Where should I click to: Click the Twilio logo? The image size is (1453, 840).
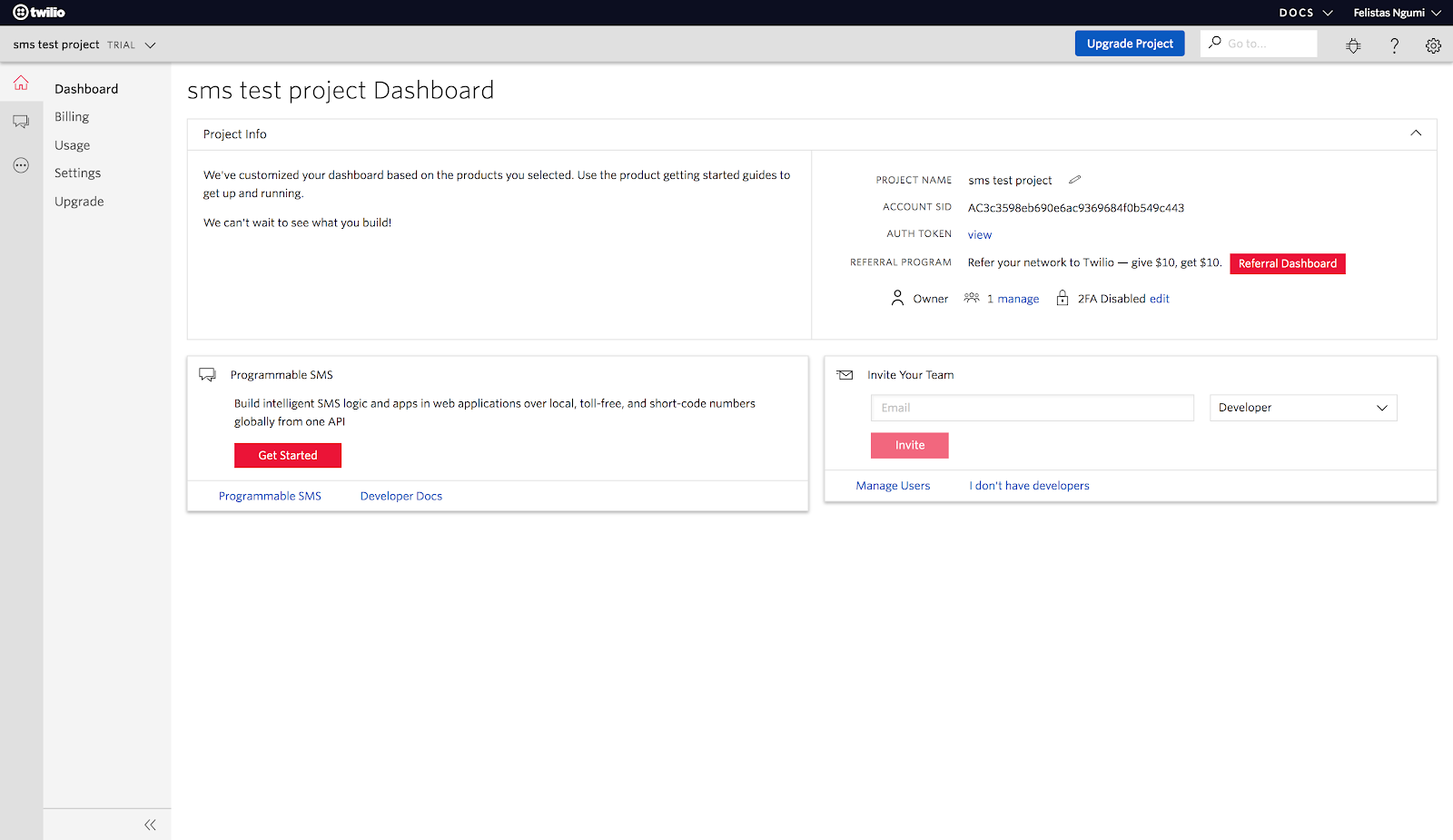click(x=39, y=13)
